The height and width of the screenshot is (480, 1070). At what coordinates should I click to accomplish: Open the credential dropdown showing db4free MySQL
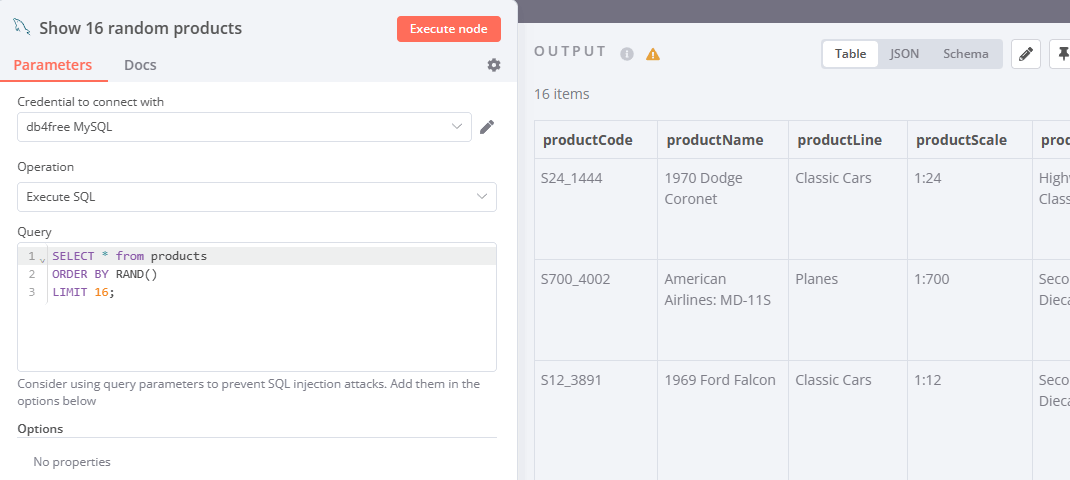tap(244, 127)
